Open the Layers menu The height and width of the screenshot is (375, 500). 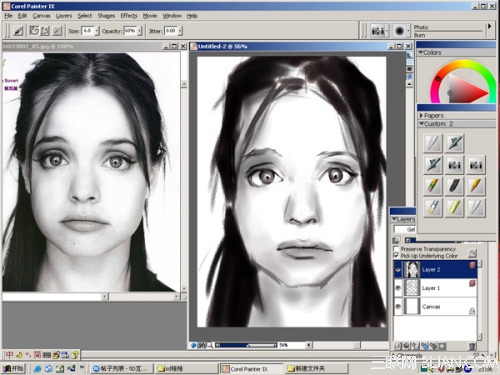64,16
